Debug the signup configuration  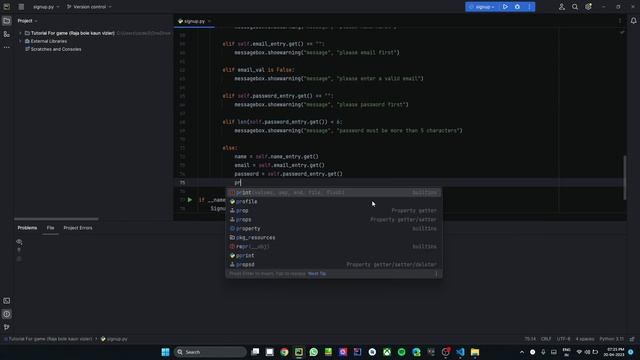pos(517,7)
